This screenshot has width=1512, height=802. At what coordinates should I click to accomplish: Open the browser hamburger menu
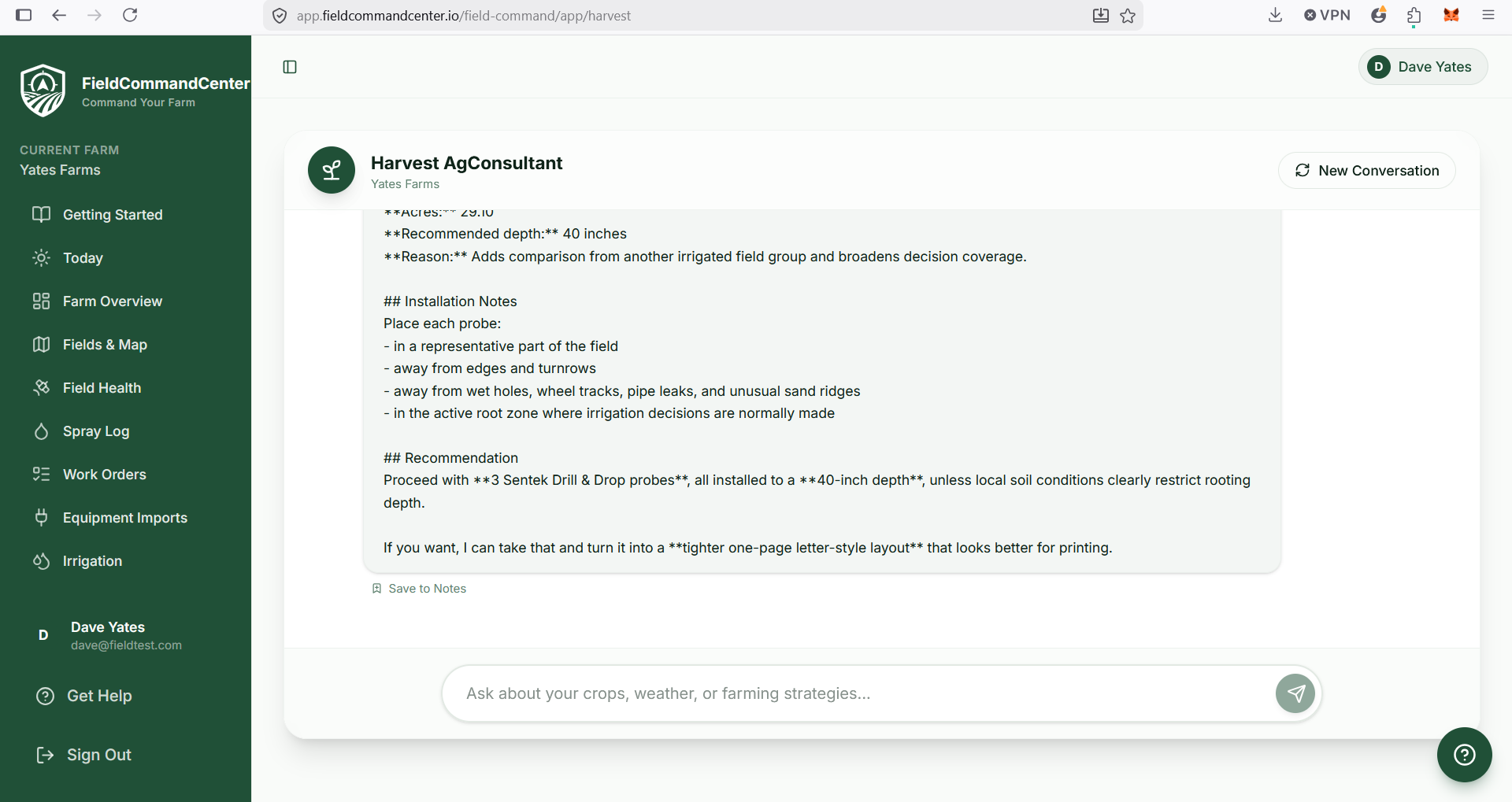1488,15
